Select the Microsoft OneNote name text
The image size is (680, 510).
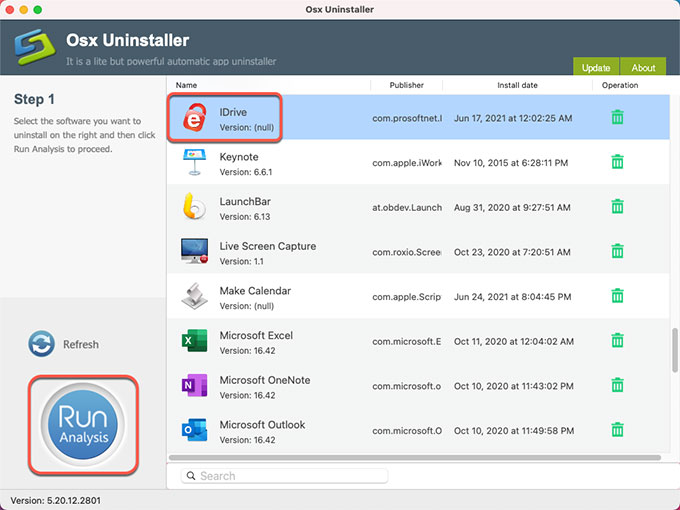coord(265,380)
